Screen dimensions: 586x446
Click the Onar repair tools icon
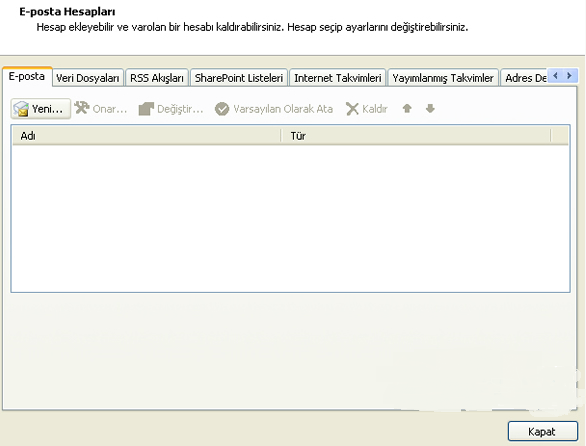82,108
